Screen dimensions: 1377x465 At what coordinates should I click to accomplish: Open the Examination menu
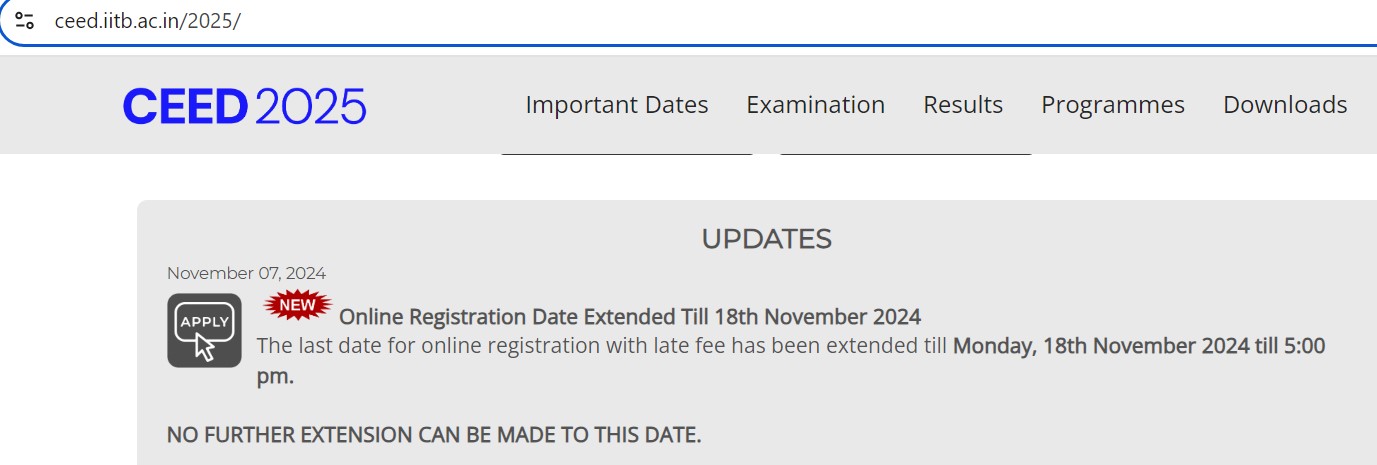pyautogui.click(x=815, y=105)
